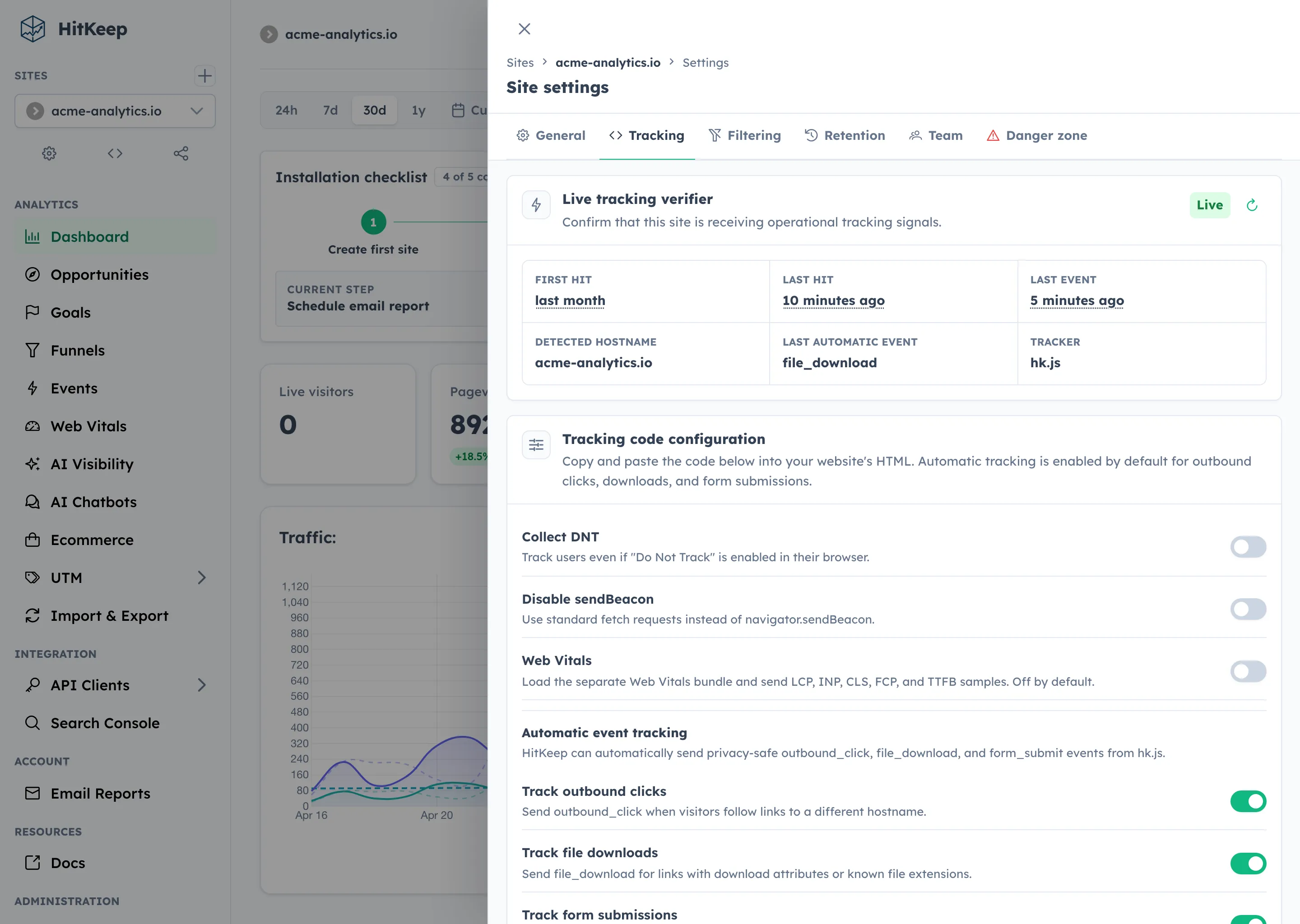Screen dimensions: 1300x924
Task: Click acme-analytics.io breadcrumb link
Action: (x=608, y=63)
